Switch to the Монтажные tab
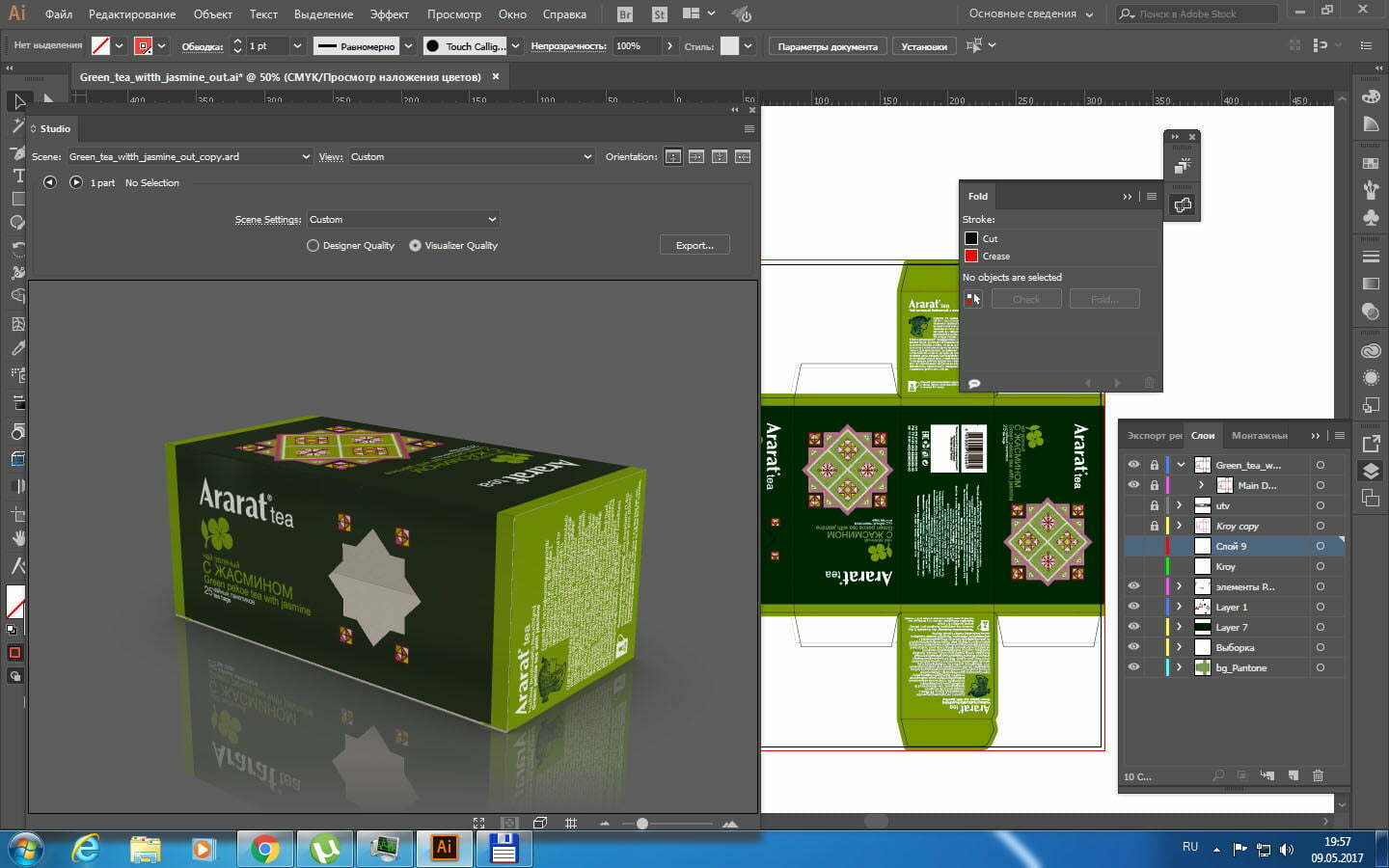 pyautogui.click(x=1259, y=436)
